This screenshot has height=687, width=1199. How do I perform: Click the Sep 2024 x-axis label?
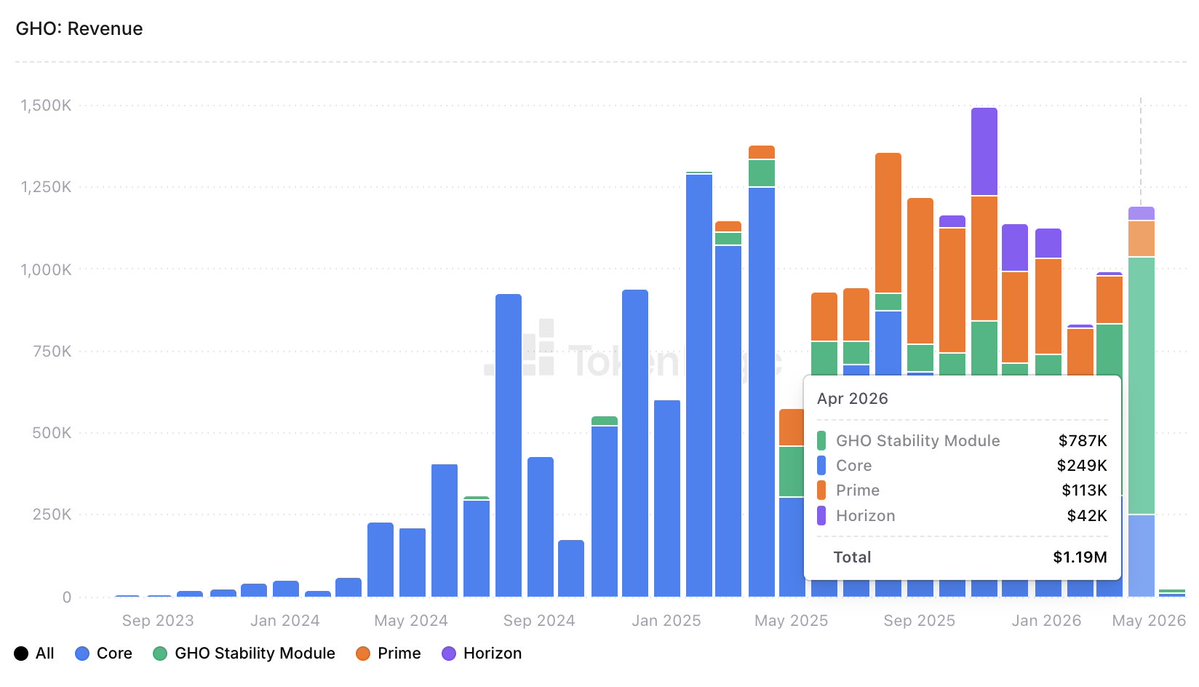click(x=538, y=620)
